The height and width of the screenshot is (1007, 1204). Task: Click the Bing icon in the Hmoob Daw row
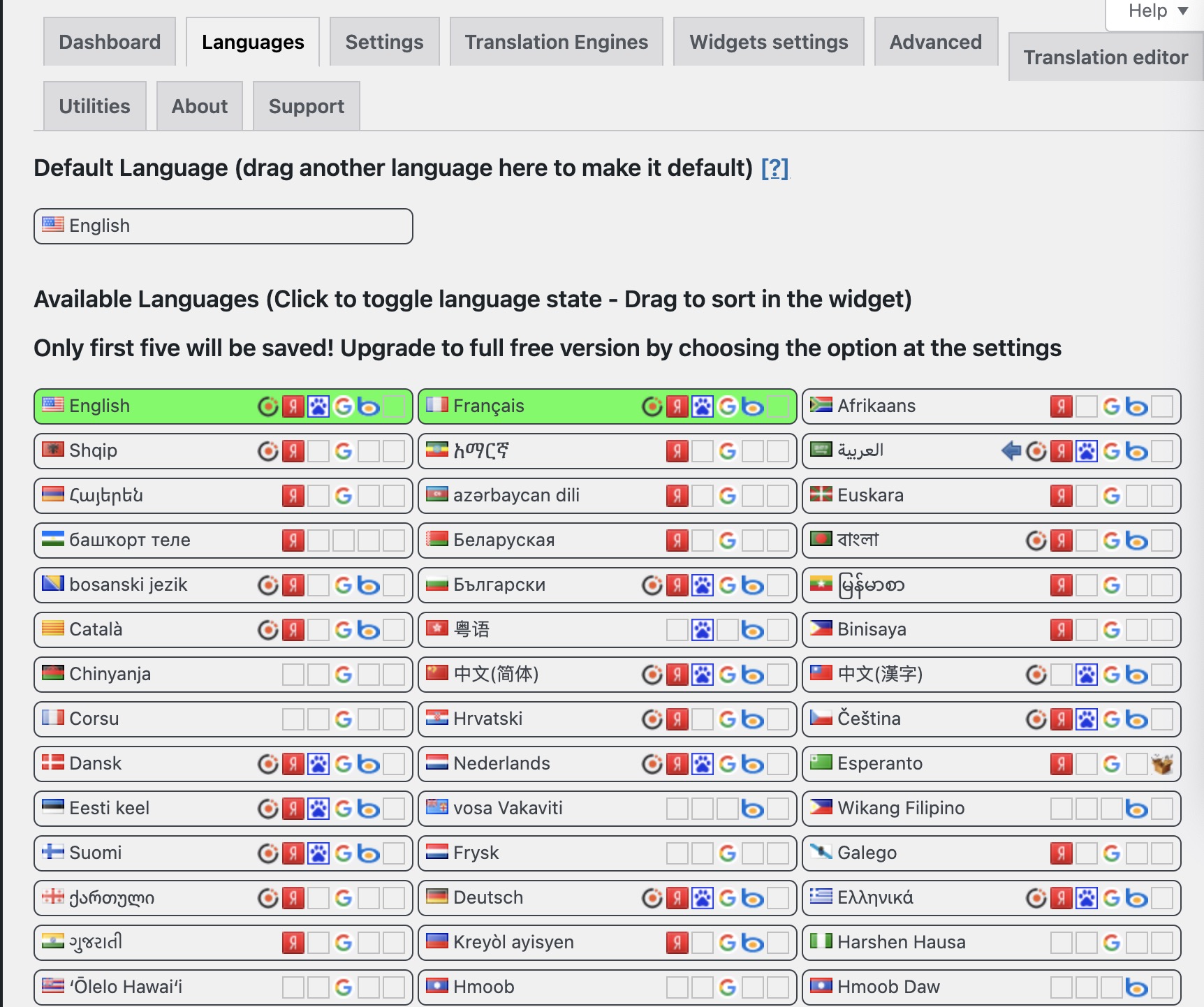(1136, 987)
